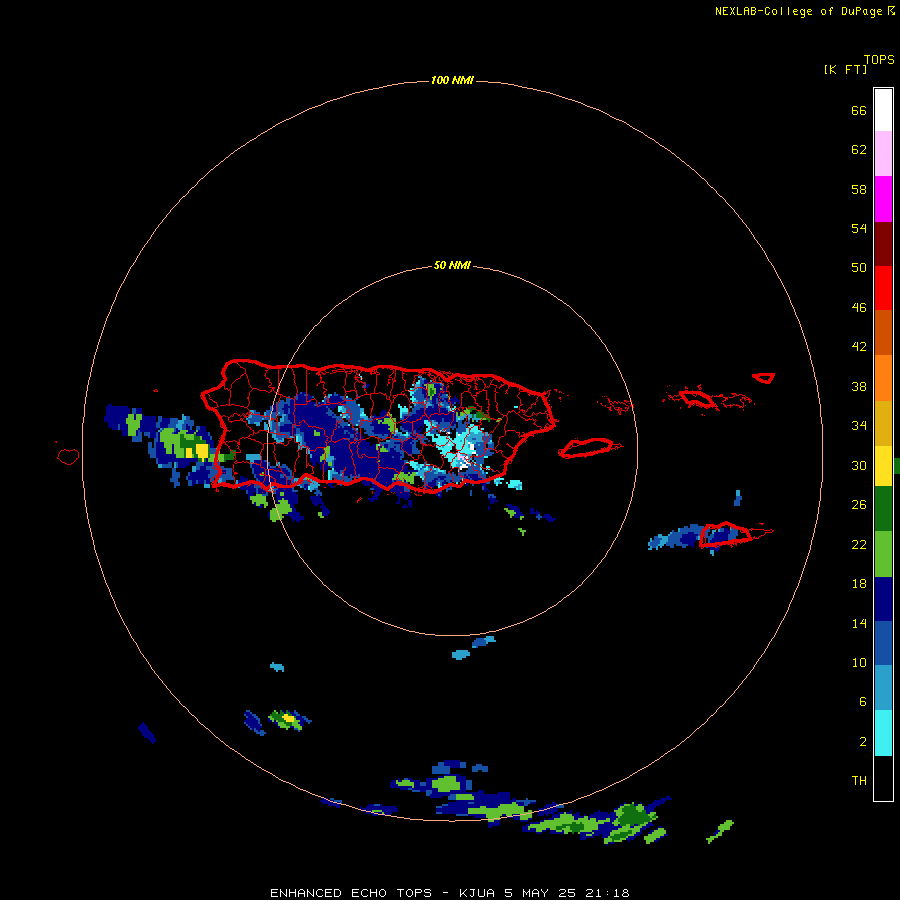The image size is (900, 900).
Task: Select the cyan legend swatch
Action: [883, 733]
